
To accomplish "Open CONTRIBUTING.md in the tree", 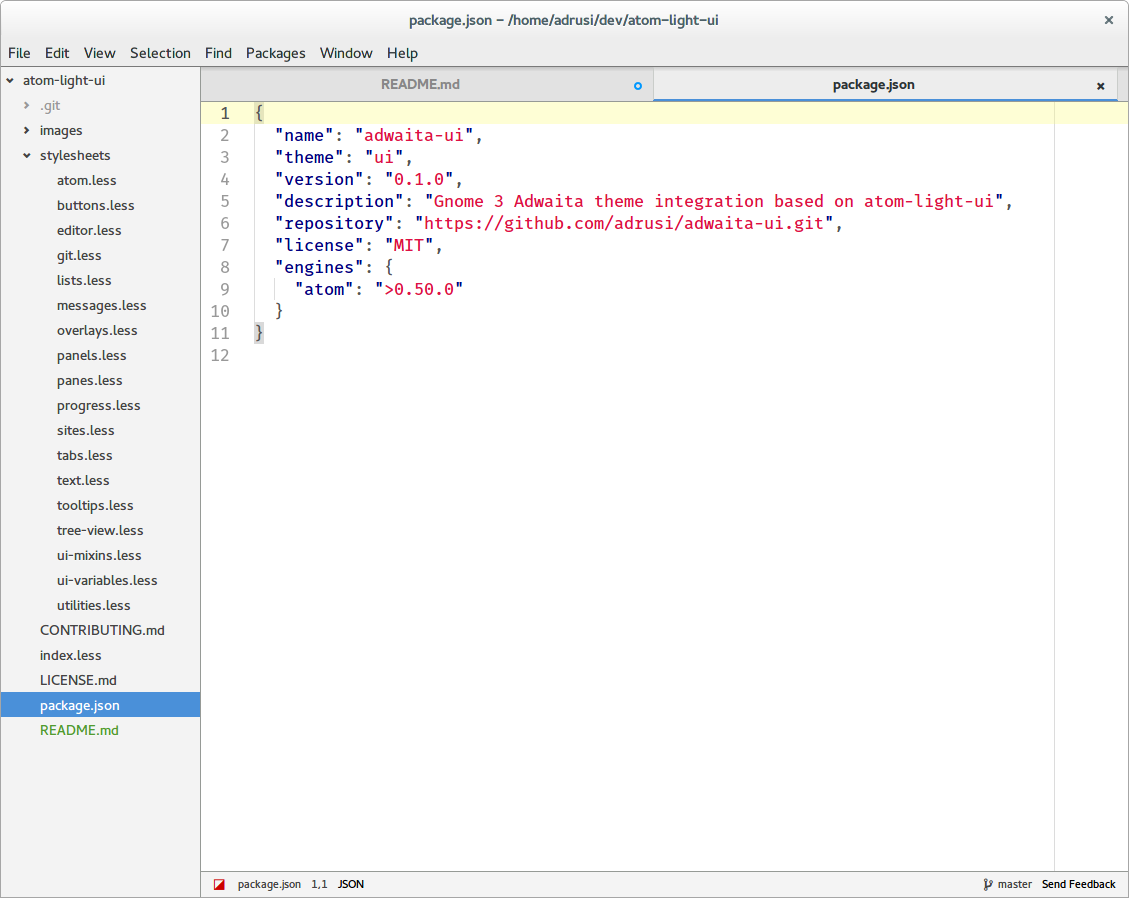I will click(x=102, y=630).
